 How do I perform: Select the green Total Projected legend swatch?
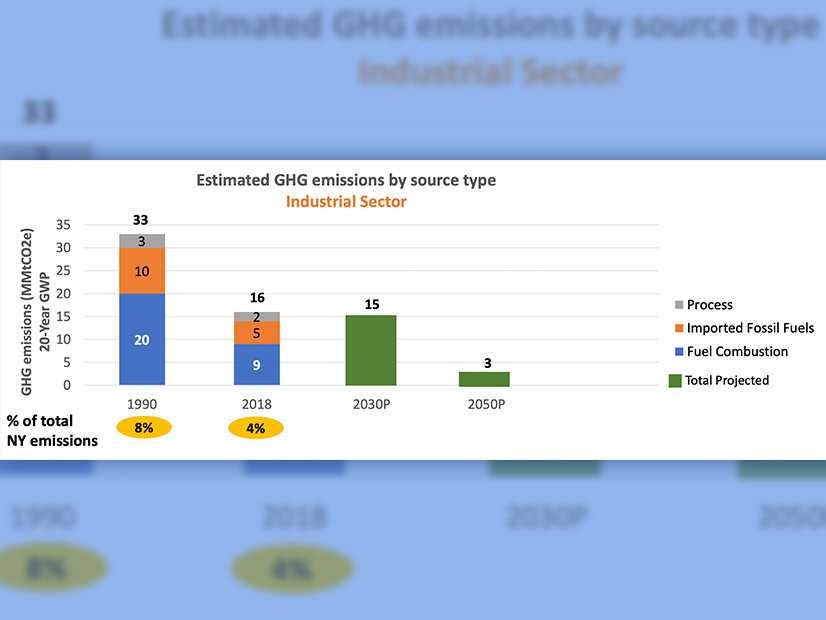point(675,380)
